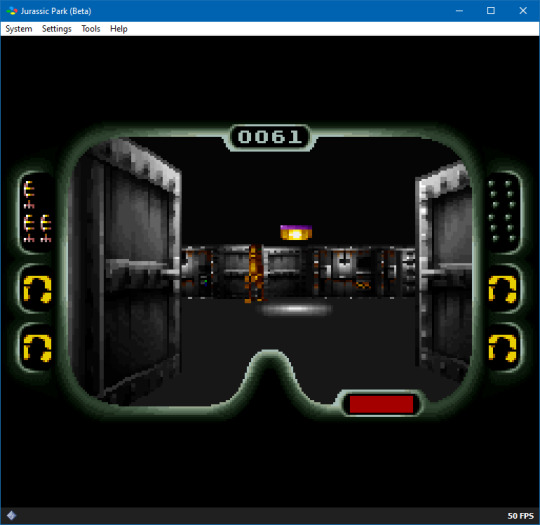Viewport: 540px width, 525px height.
Task: Open the Tools menu
Action: tap(91, 29)
